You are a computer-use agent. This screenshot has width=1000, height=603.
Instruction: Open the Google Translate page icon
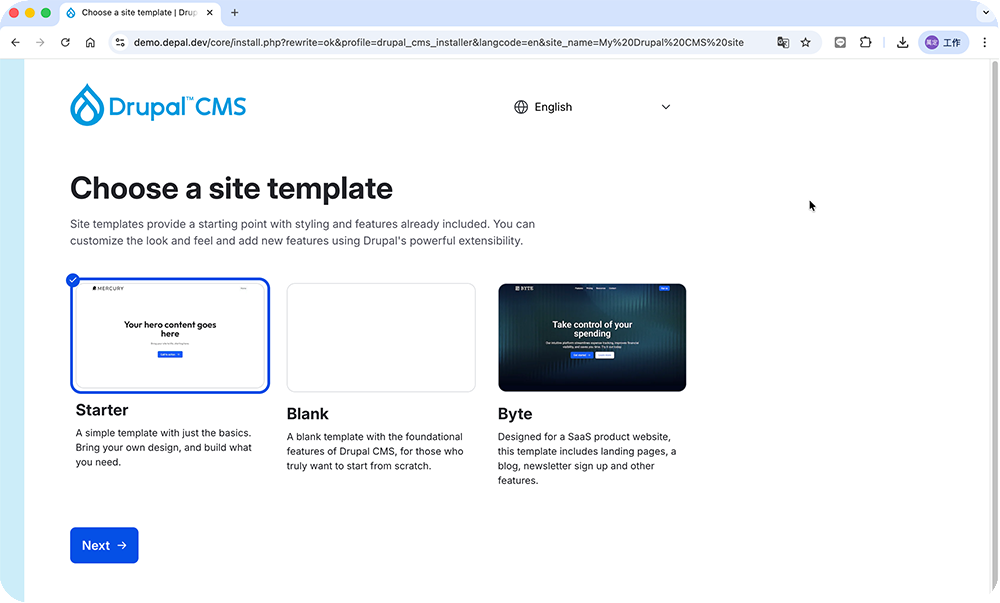click(x=783, y=43)
